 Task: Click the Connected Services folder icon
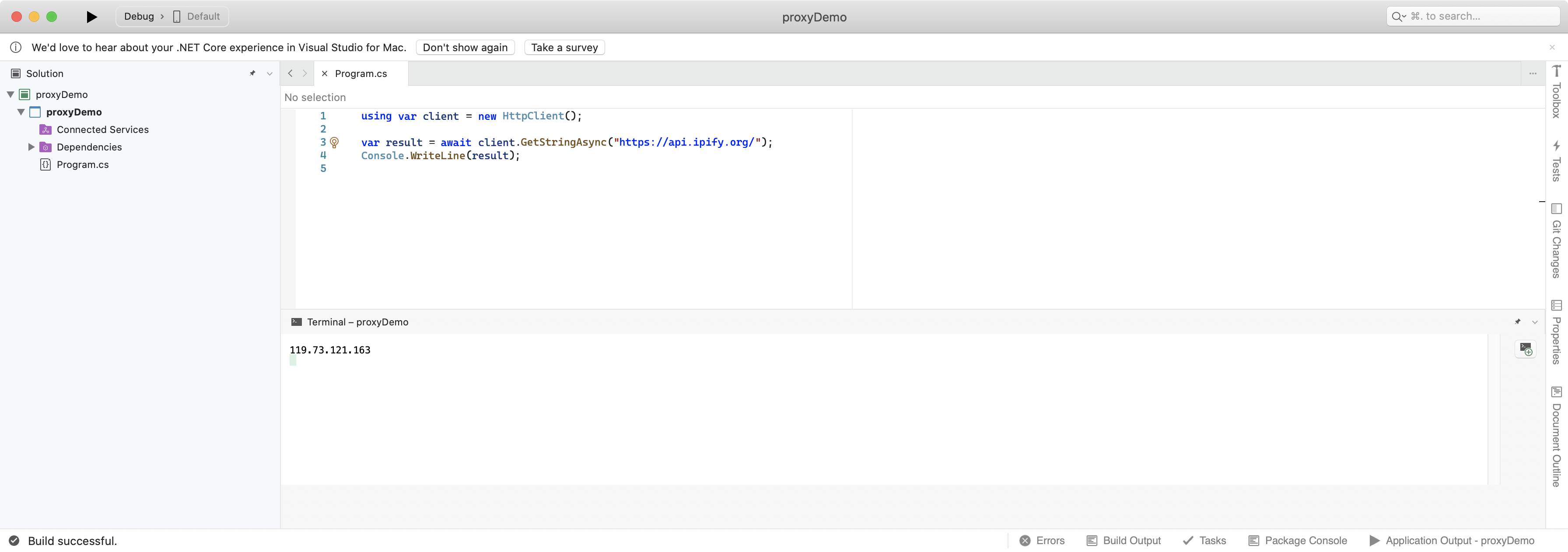pos(45,129)
